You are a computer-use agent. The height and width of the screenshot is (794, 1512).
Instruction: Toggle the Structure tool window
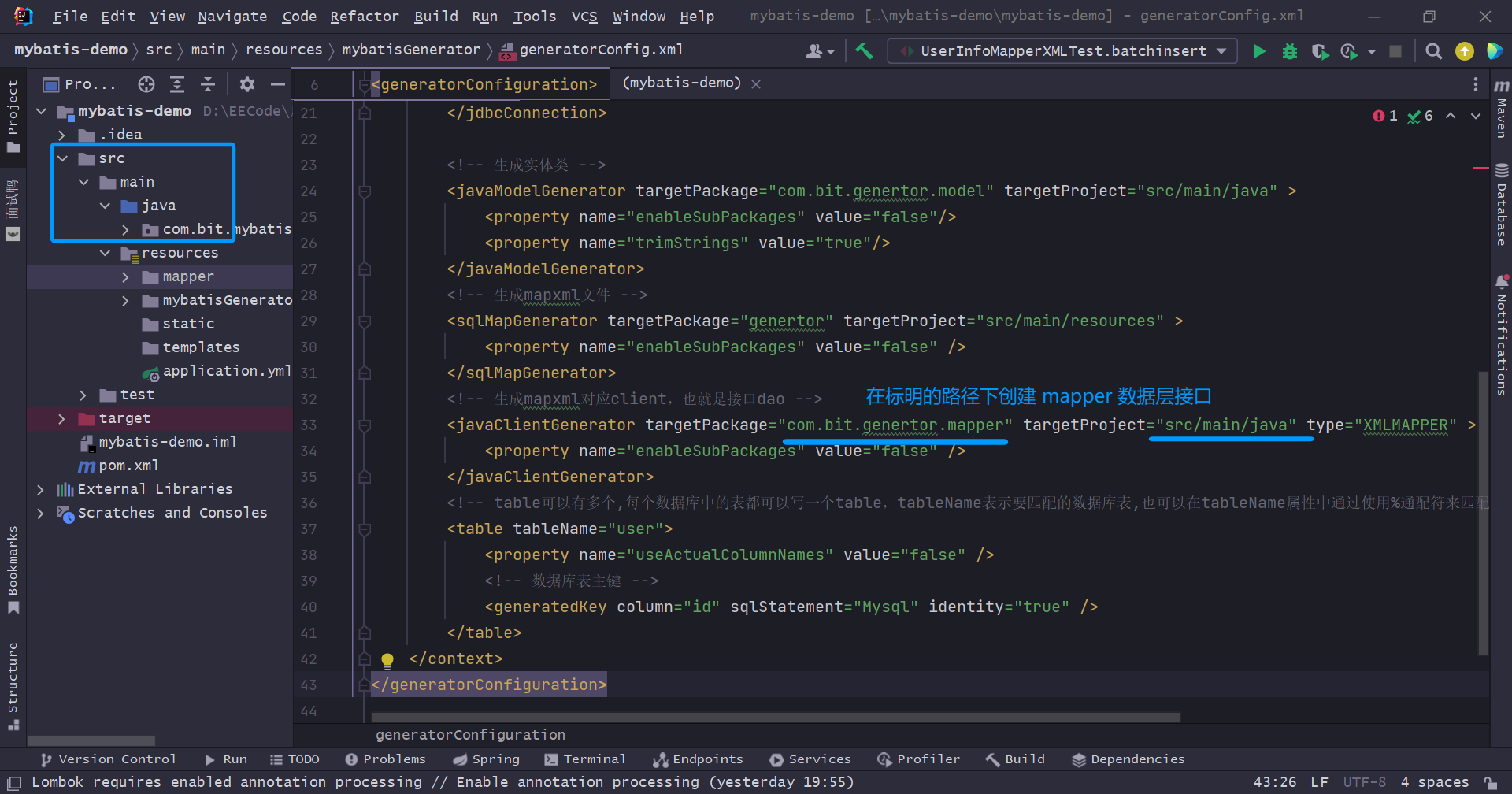[13, 686]
